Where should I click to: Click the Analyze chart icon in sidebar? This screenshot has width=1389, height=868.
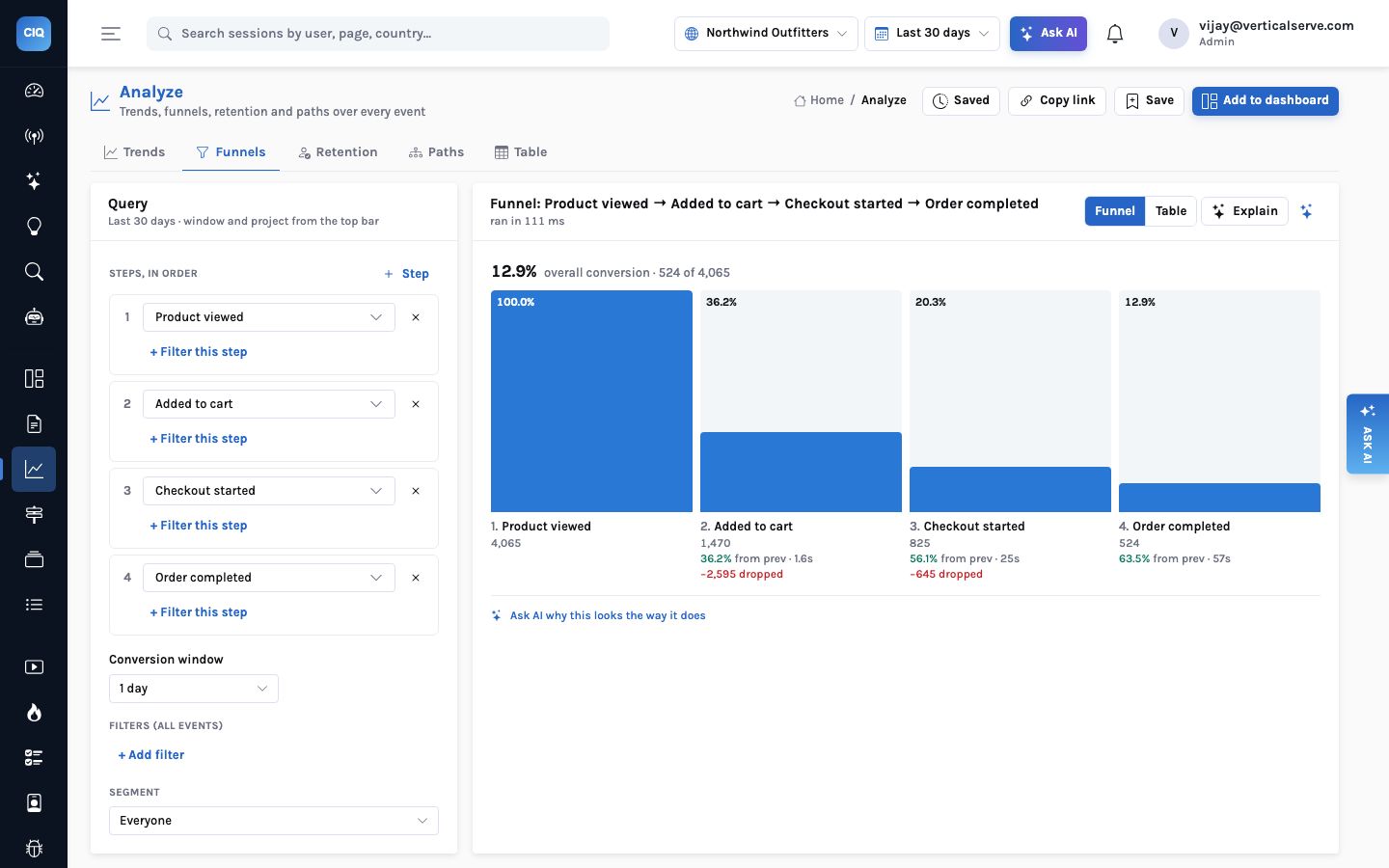click(34, 470)
